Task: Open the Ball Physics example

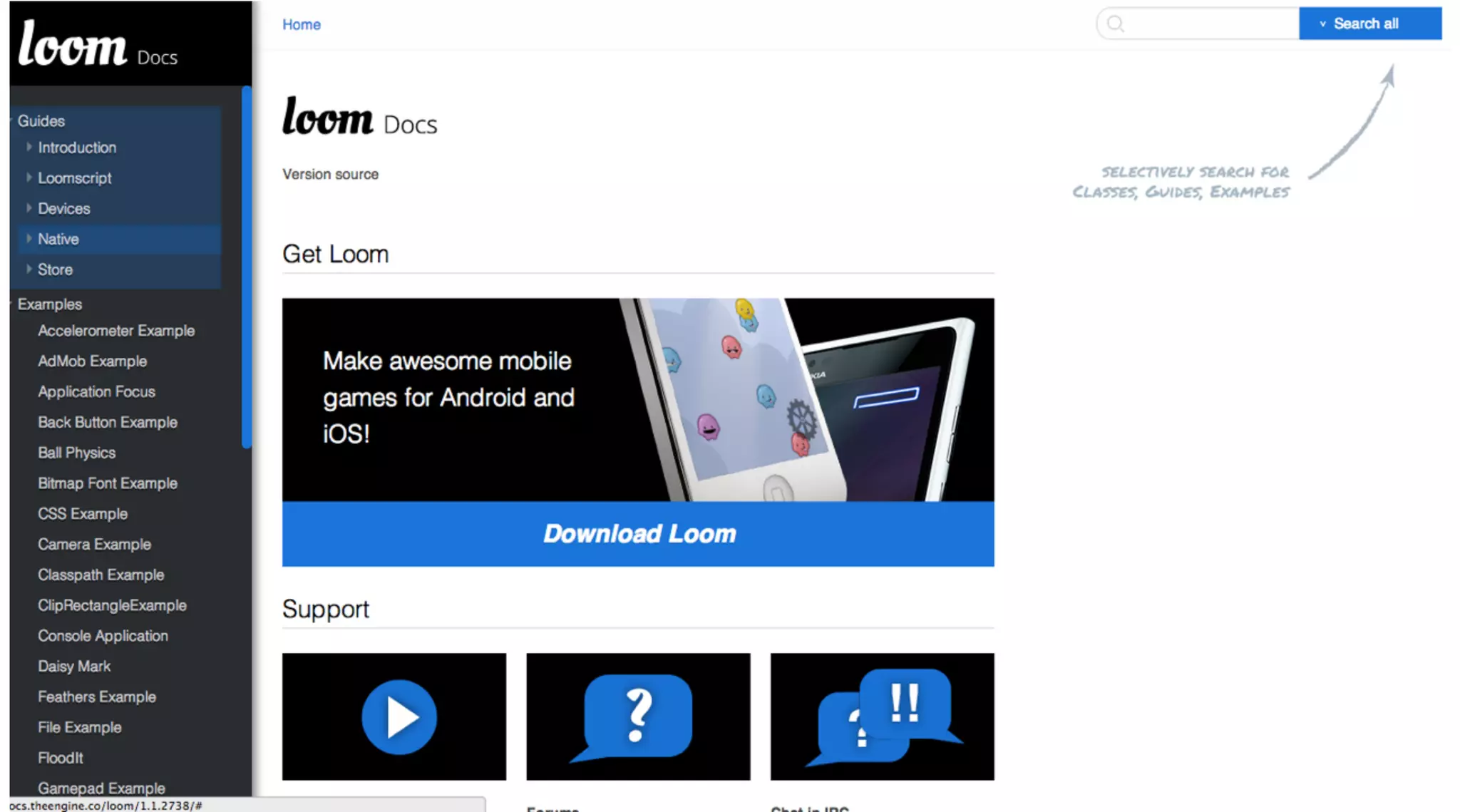Action: point(76,453)
